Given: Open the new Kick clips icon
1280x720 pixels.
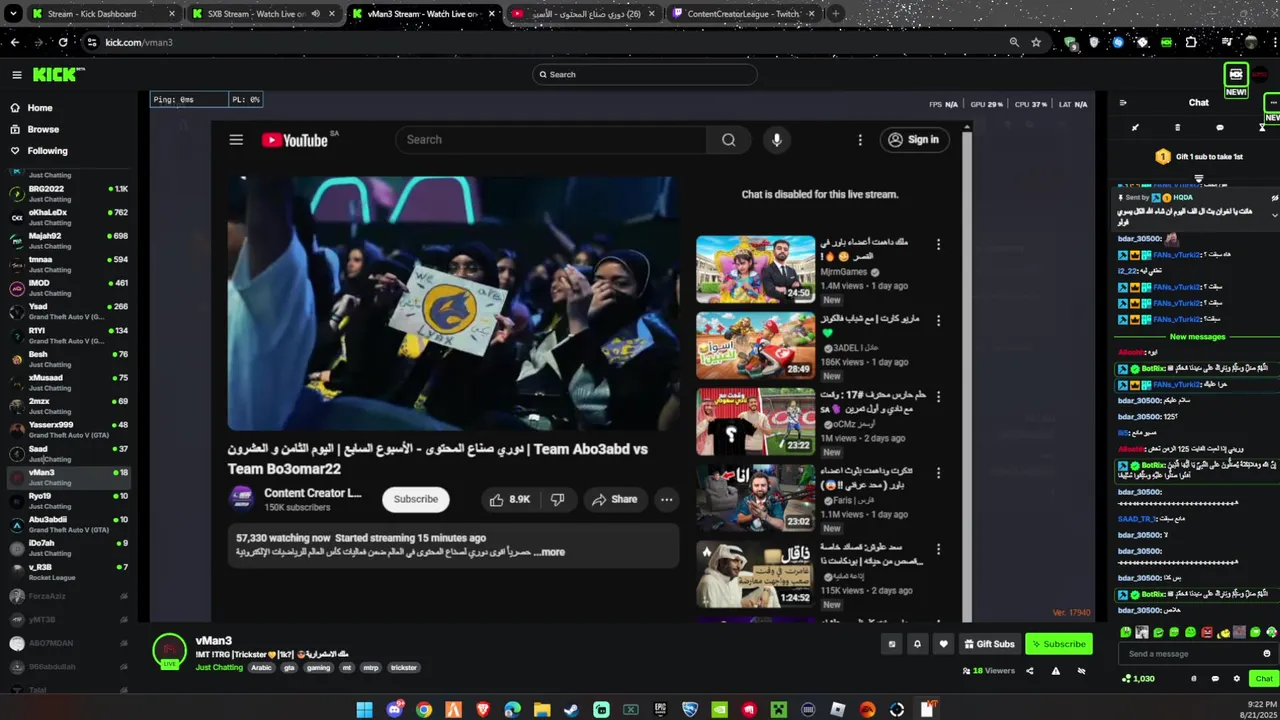Looking at the screenshot, I should pos(1236,75).
